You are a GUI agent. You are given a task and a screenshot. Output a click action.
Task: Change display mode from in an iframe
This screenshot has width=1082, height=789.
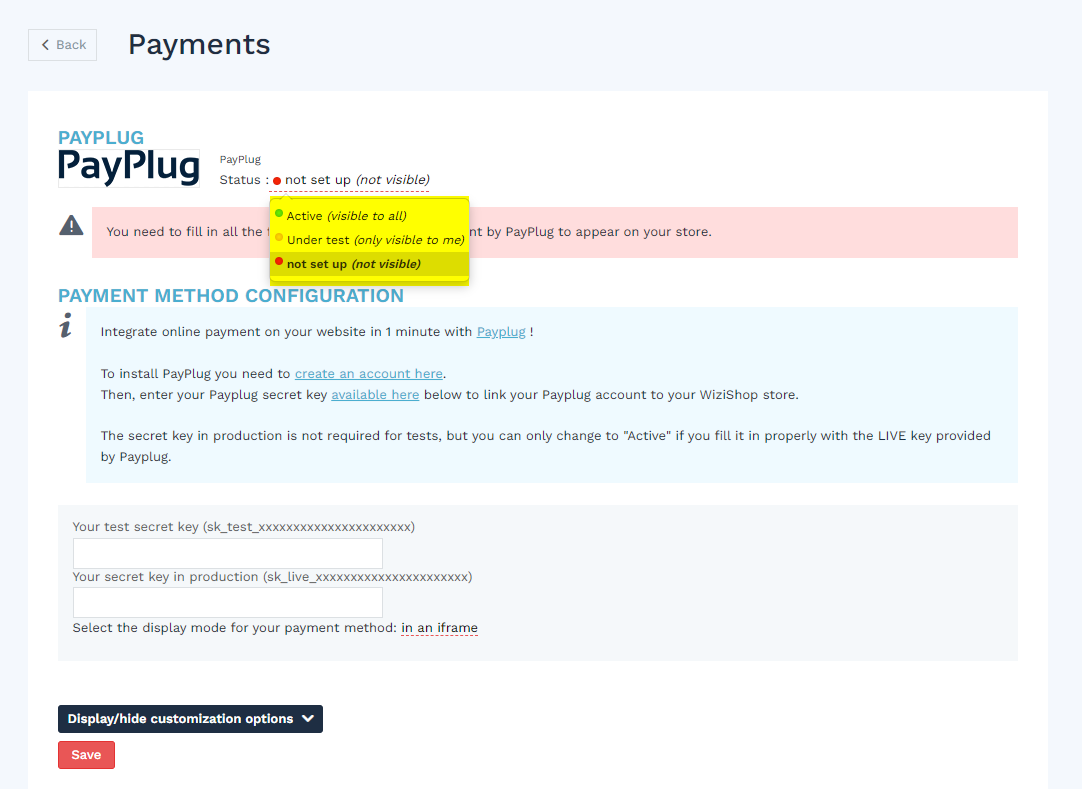click(x=439, y=628)
